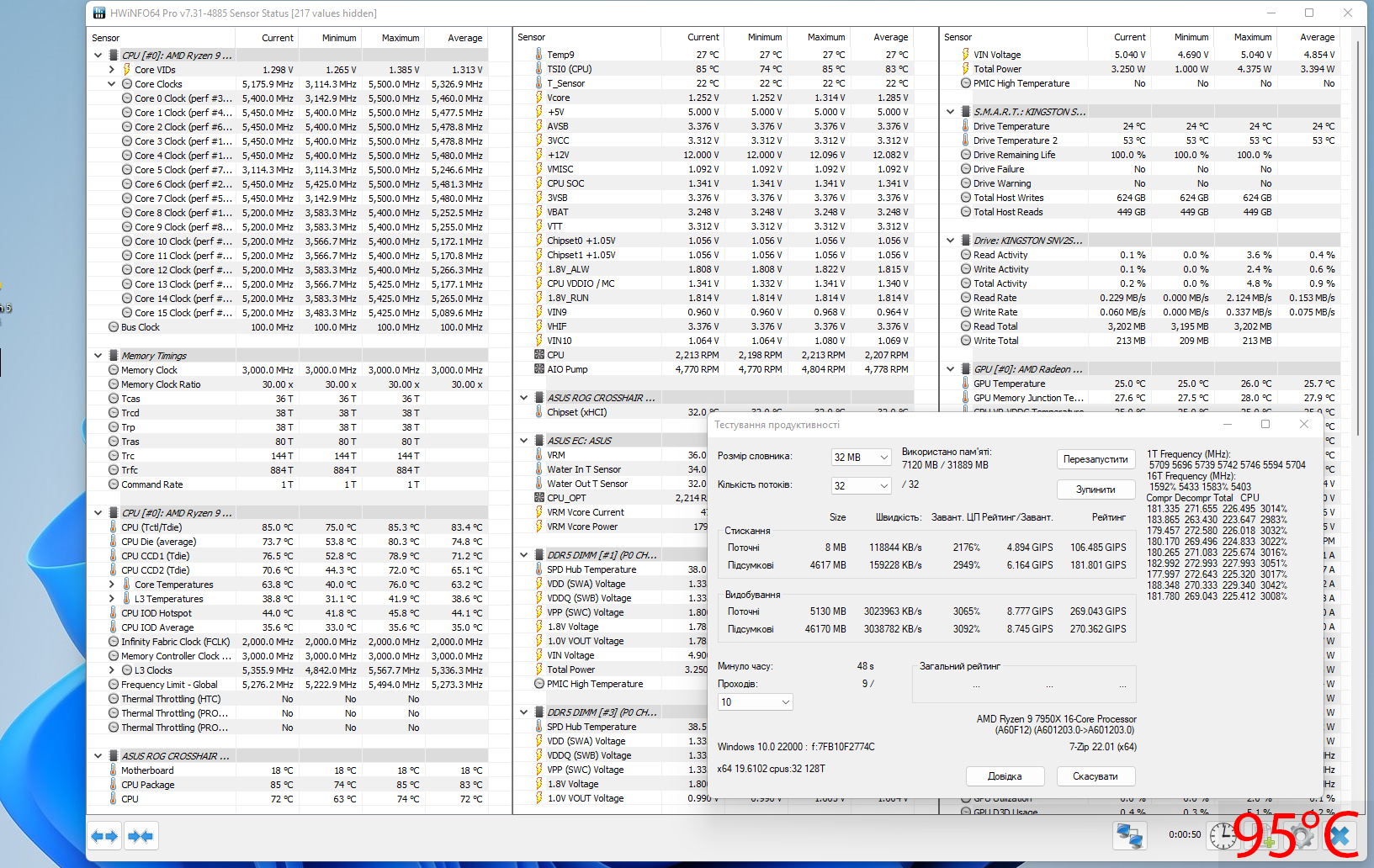Click the CPU (Tctl/Tdie) thermometer icon
1374x868 pixels.
pos(113,527)
